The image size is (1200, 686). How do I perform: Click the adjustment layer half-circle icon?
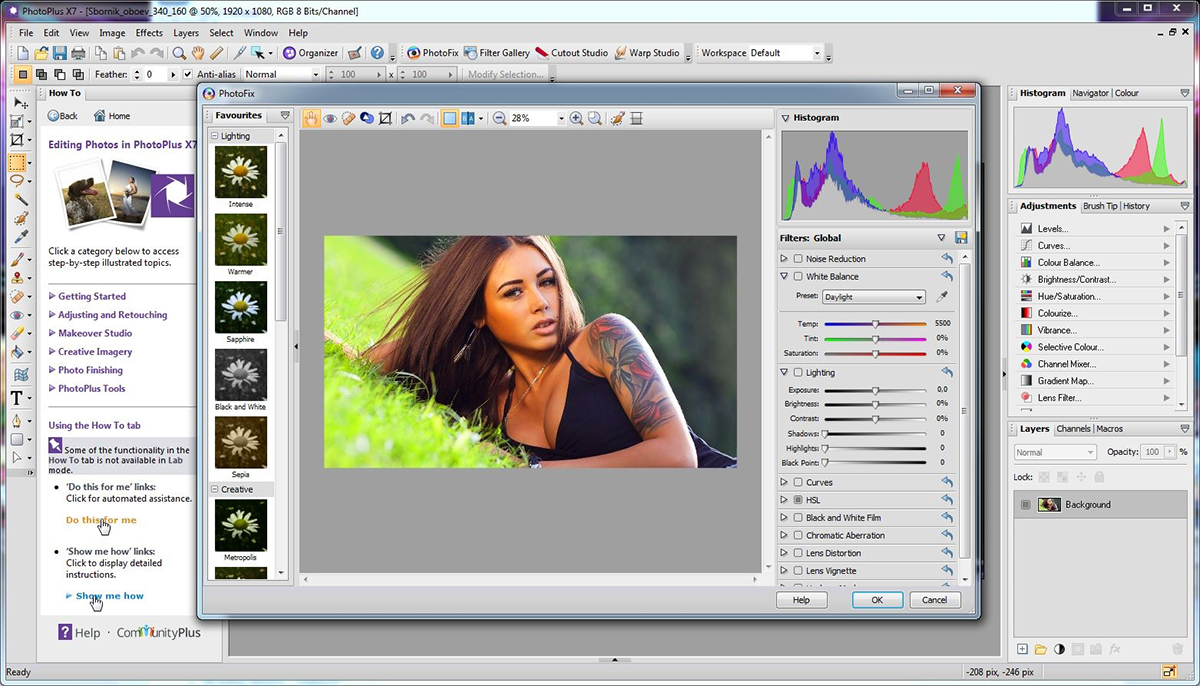click(1059, 650)
